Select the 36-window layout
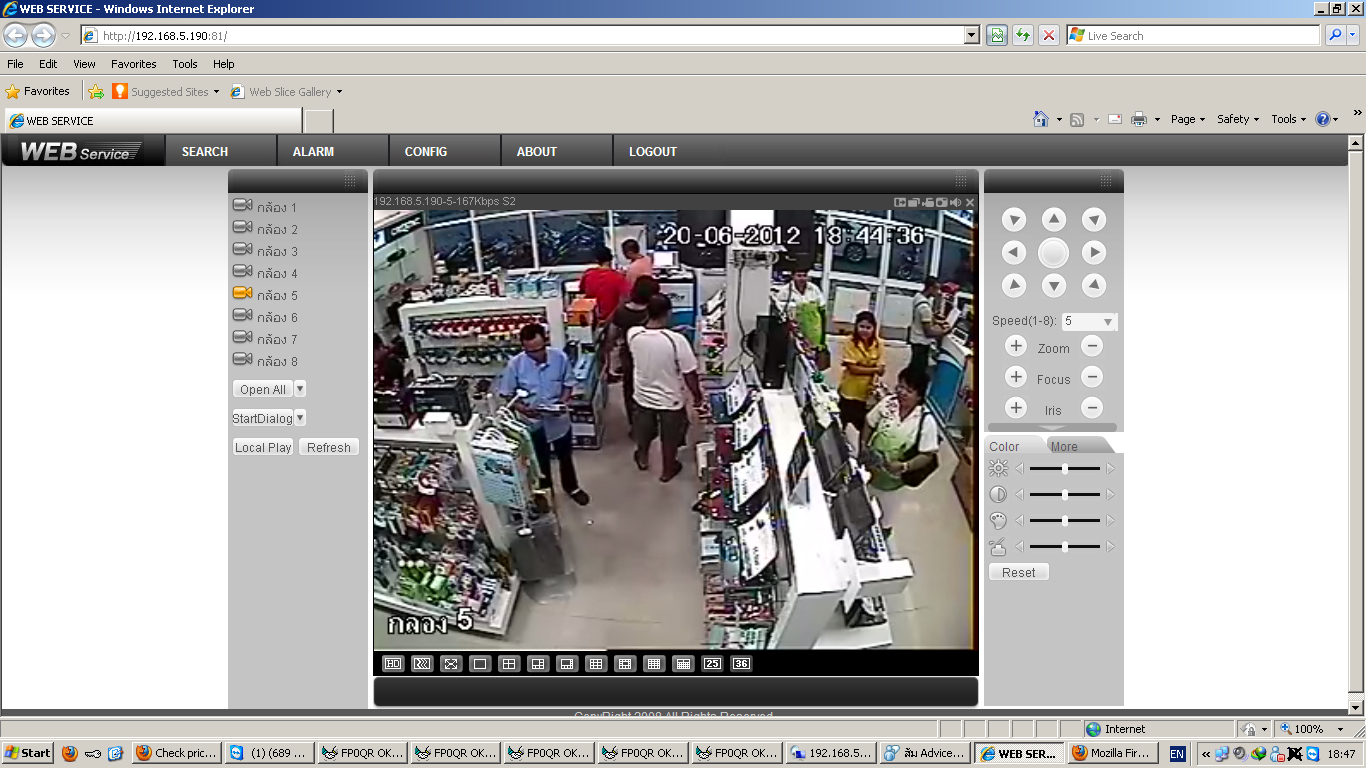 click(741, 663)
